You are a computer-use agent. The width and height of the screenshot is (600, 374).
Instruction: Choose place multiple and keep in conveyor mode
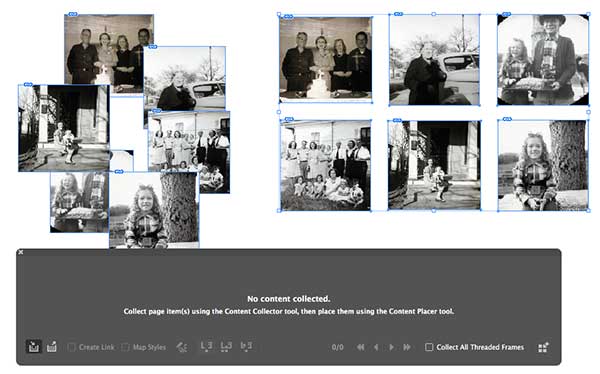(226, 346)
